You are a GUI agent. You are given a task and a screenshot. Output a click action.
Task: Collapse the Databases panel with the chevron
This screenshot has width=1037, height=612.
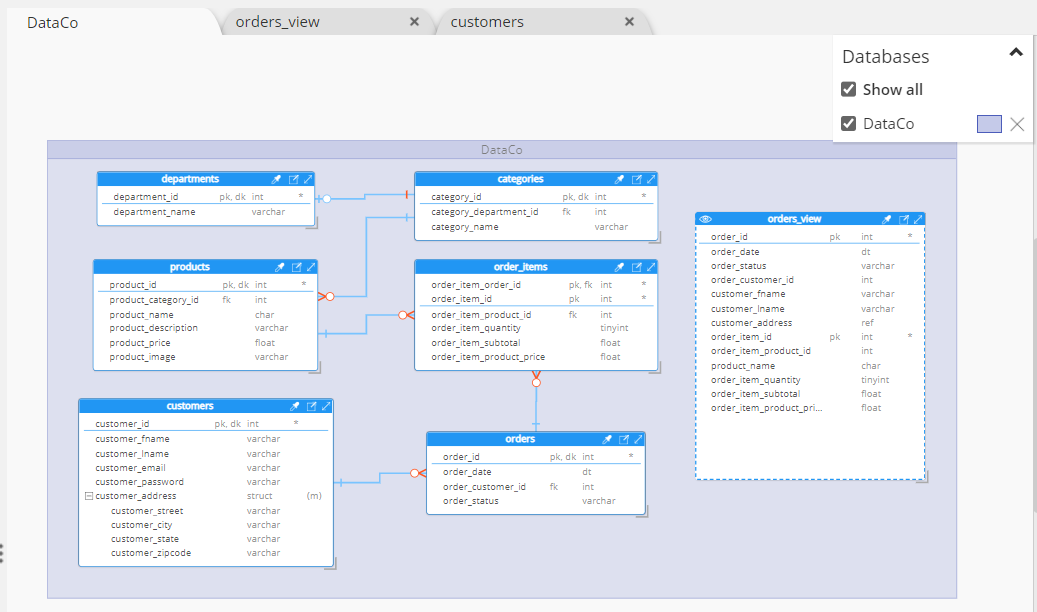pos(1016,51)
